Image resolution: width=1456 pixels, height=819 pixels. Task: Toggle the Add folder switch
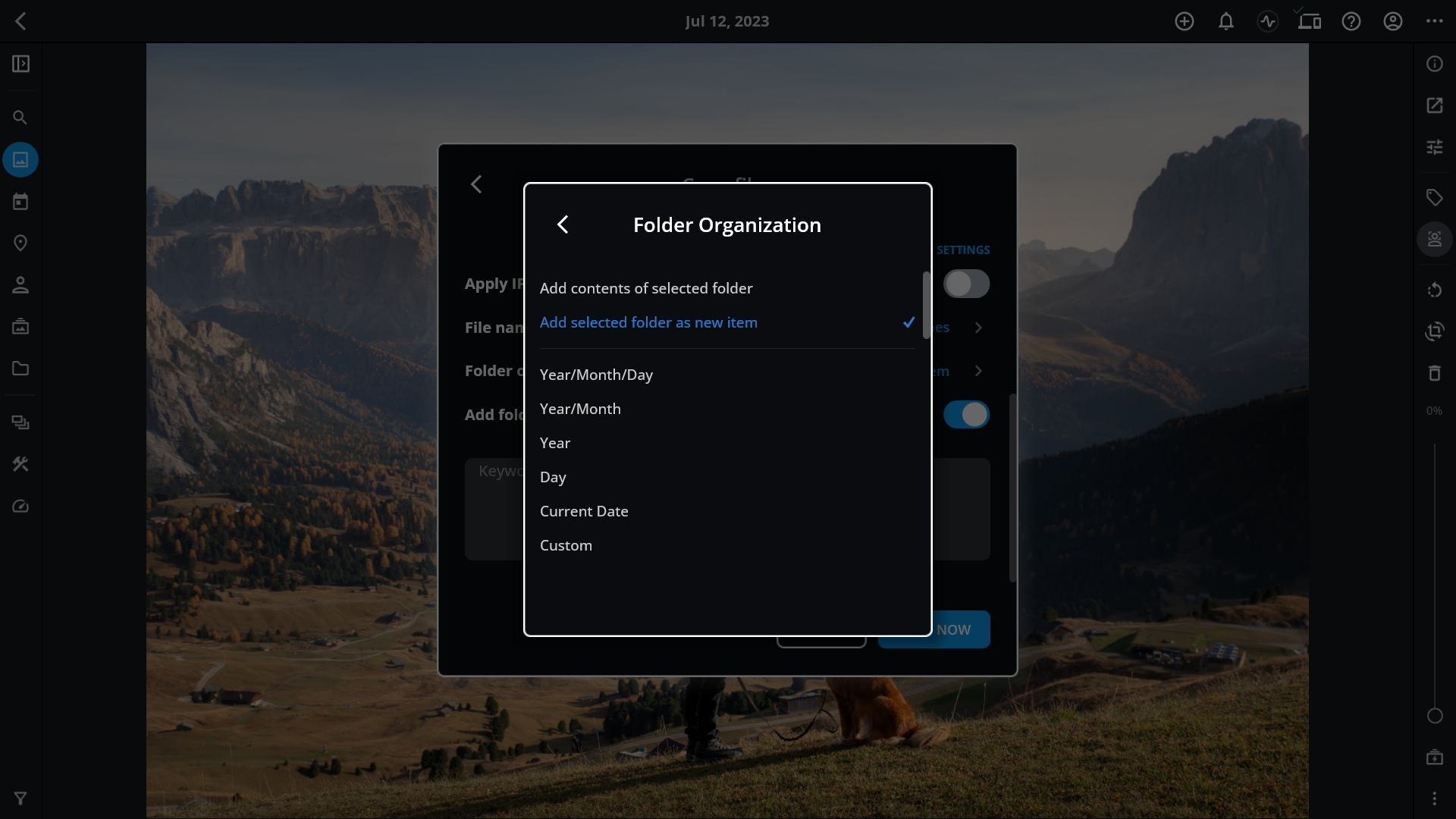[x=966, y=415]
